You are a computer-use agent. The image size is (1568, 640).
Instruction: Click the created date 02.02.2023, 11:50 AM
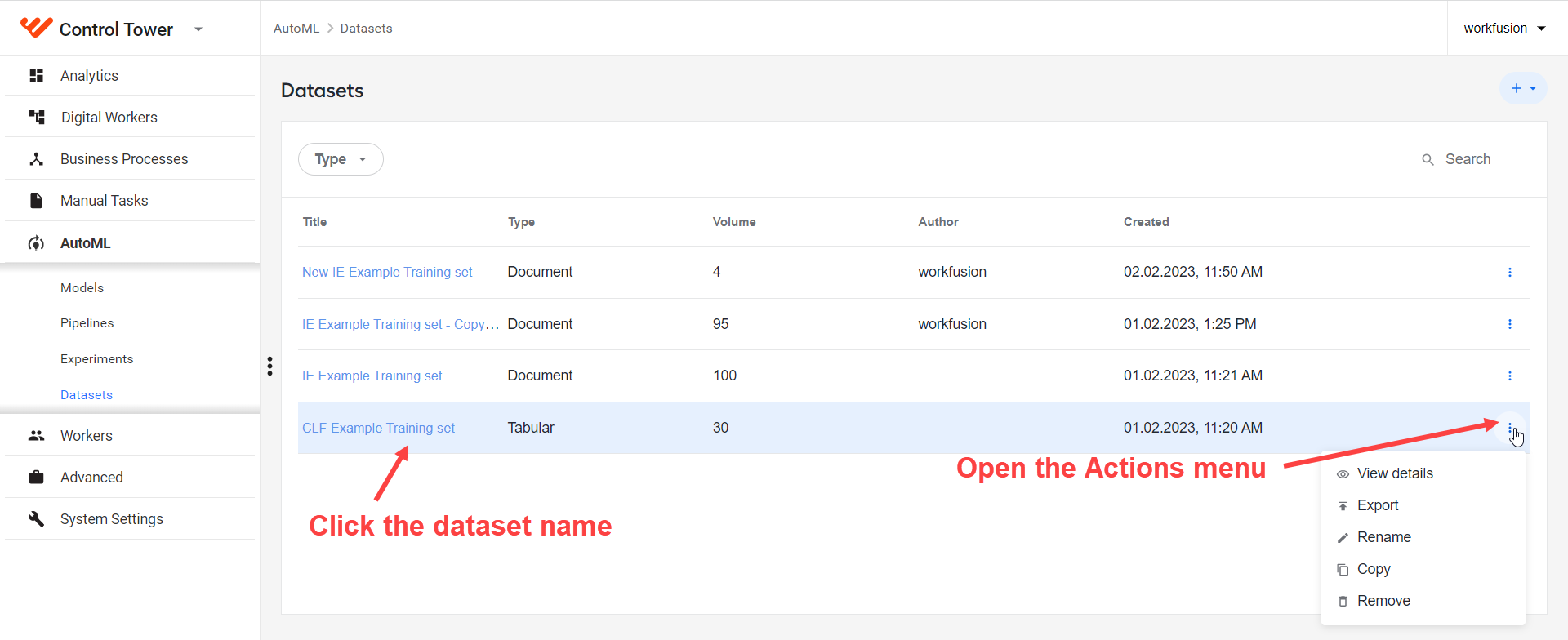(x=1193, y=272)
